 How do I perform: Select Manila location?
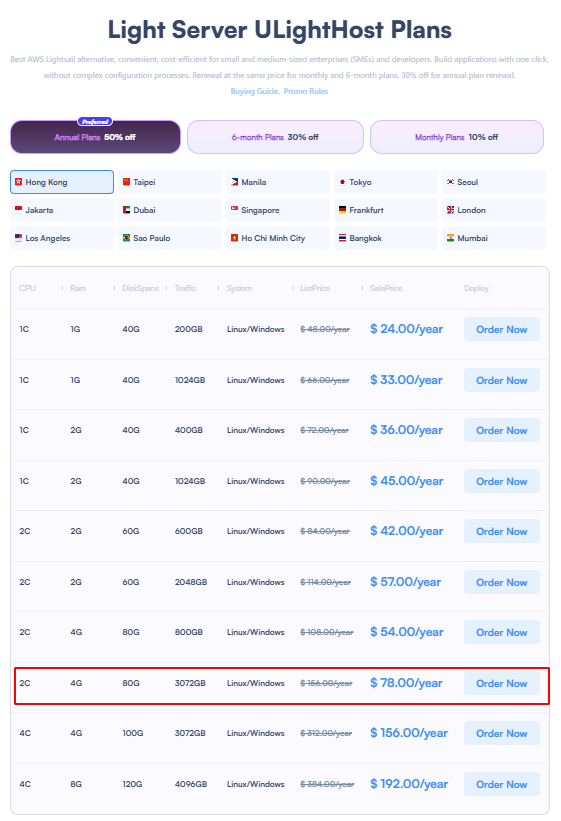(278, 182)
